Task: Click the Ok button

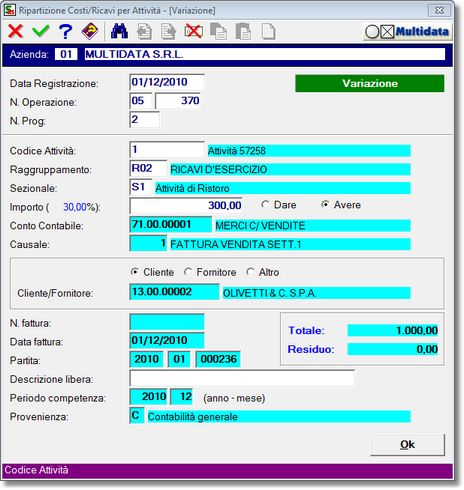Action: click(407, 444)
